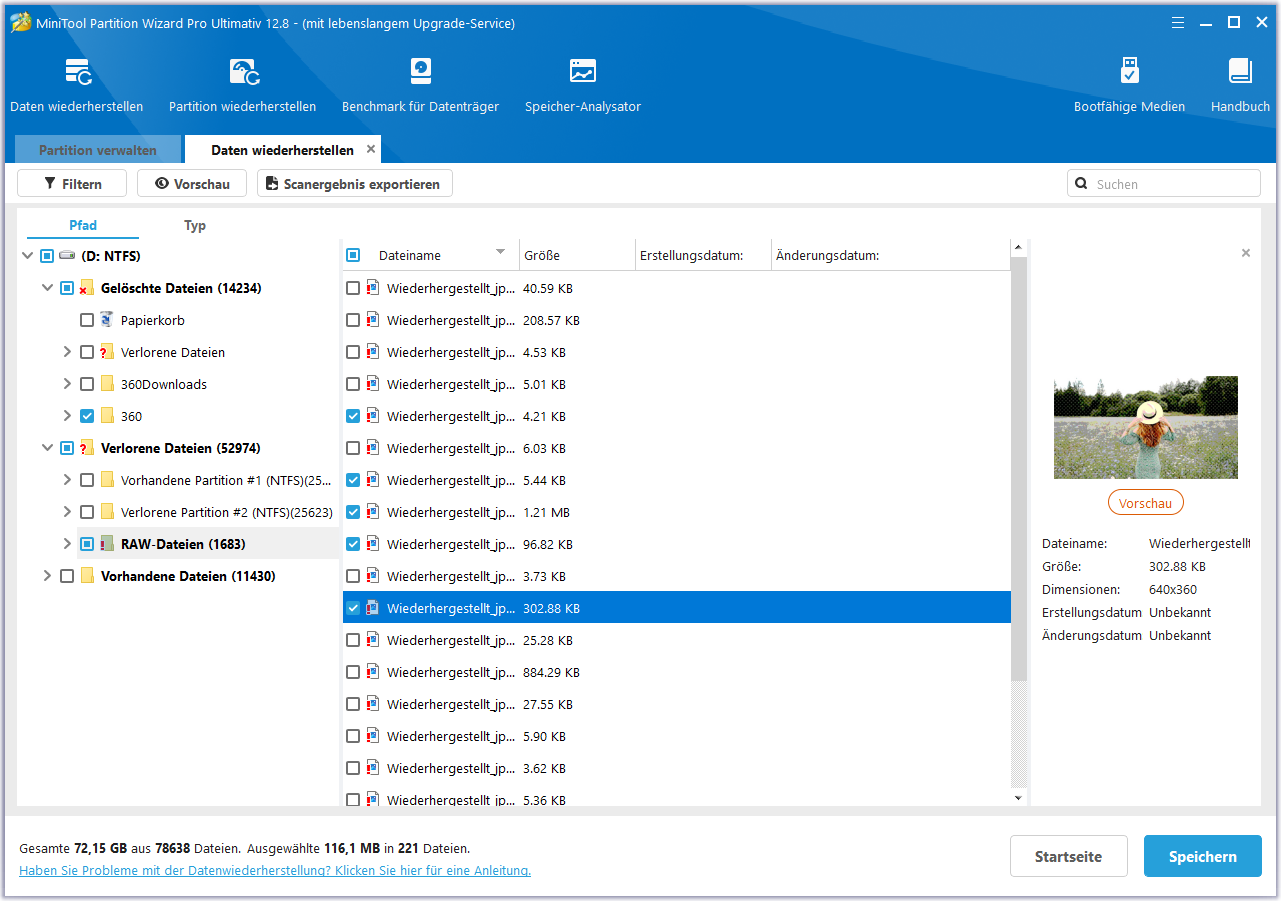Image resolution: width=1281 pixels, height=901 pixels.
Task: Click the preview thumbnail image
Action: 1146,427
